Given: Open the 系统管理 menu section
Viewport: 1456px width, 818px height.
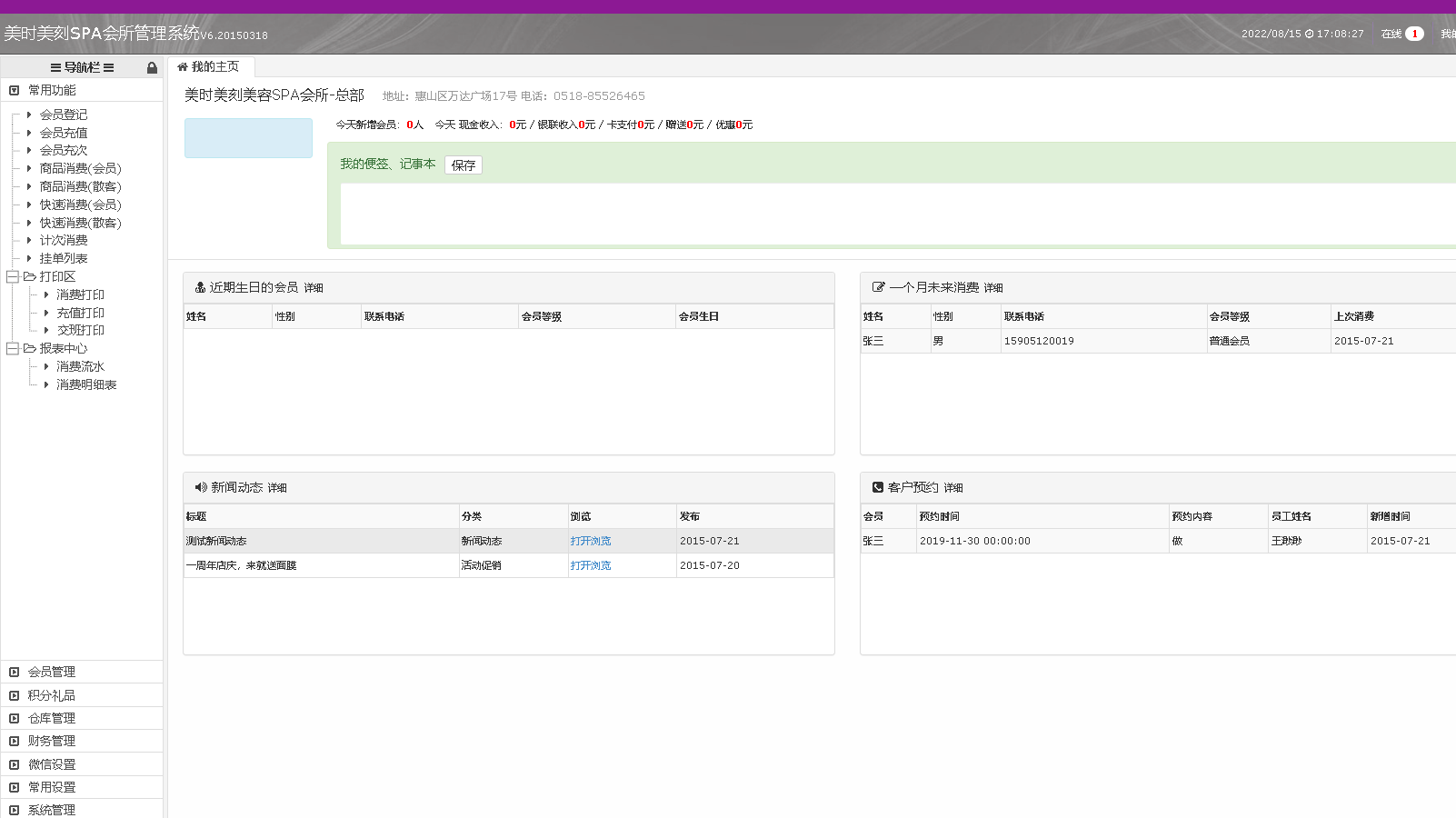Looking at the screenshot, I should 52,810.
